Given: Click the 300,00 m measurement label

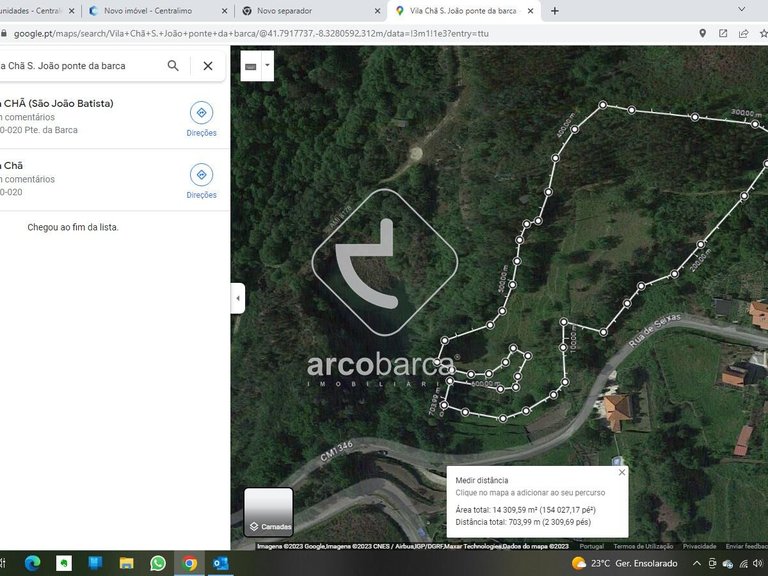Looking at the screenshot, I should [x=746, y=113].
